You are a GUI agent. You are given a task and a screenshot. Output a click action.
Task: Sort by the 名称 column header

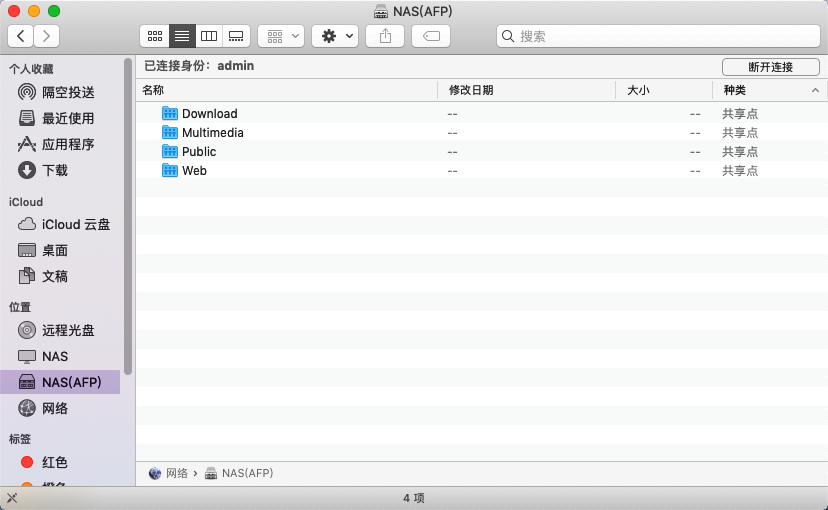pos(287,90)
